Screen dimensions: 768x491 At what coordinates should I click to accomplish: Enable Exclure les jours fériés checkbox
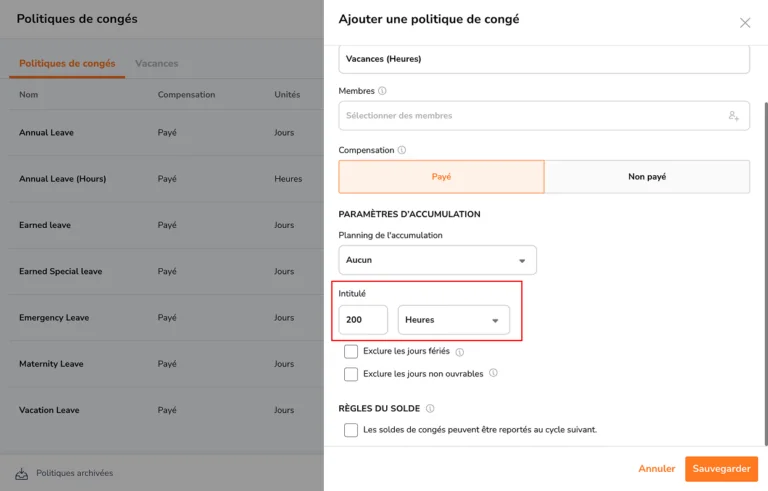pyautogui.click(x=351, y=352)
